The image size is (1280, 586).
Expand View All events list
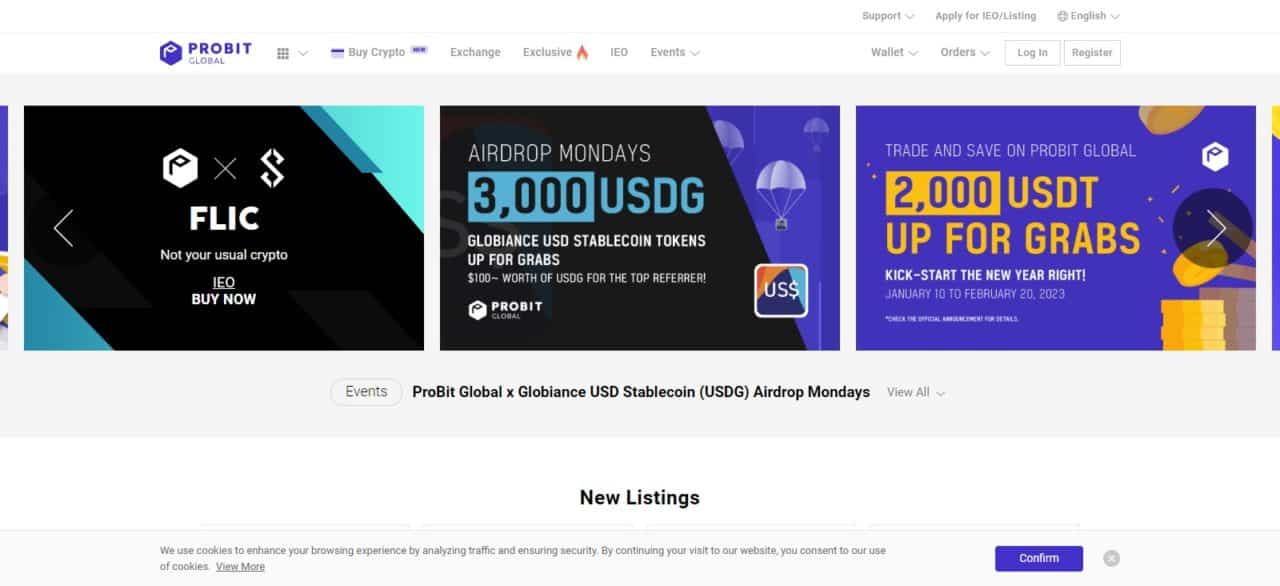[916, 393]
